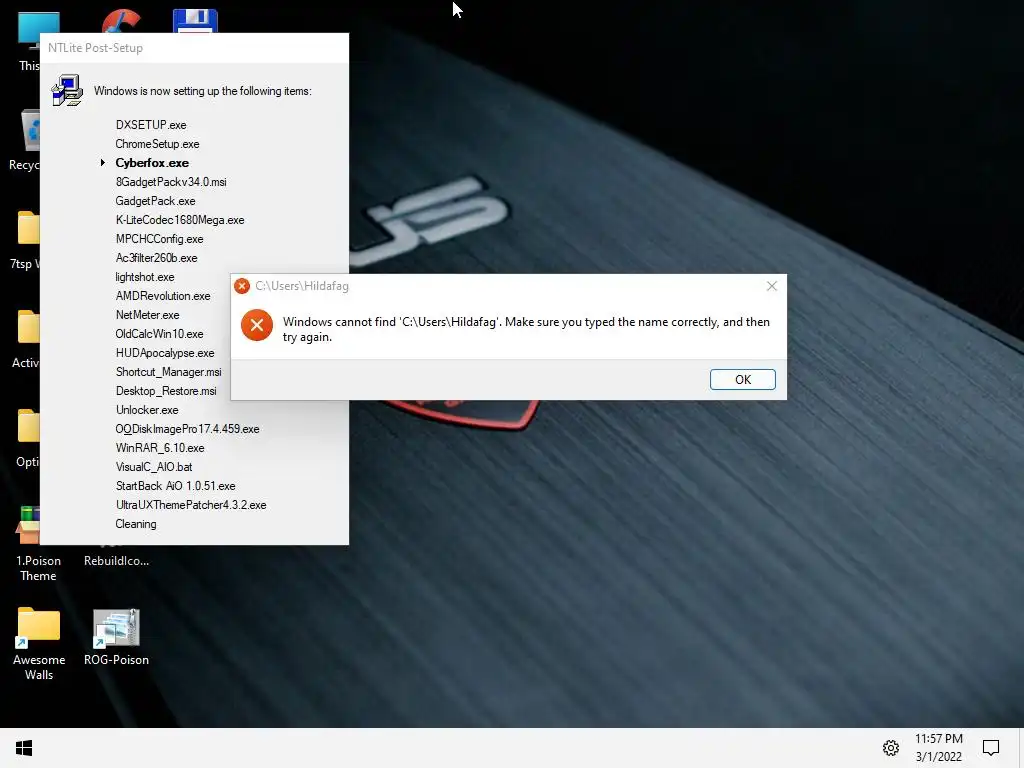The image size is (1024, 768).
Task: Select WinRAR_6.10.exe entry
Action: (x=160, y=448)
